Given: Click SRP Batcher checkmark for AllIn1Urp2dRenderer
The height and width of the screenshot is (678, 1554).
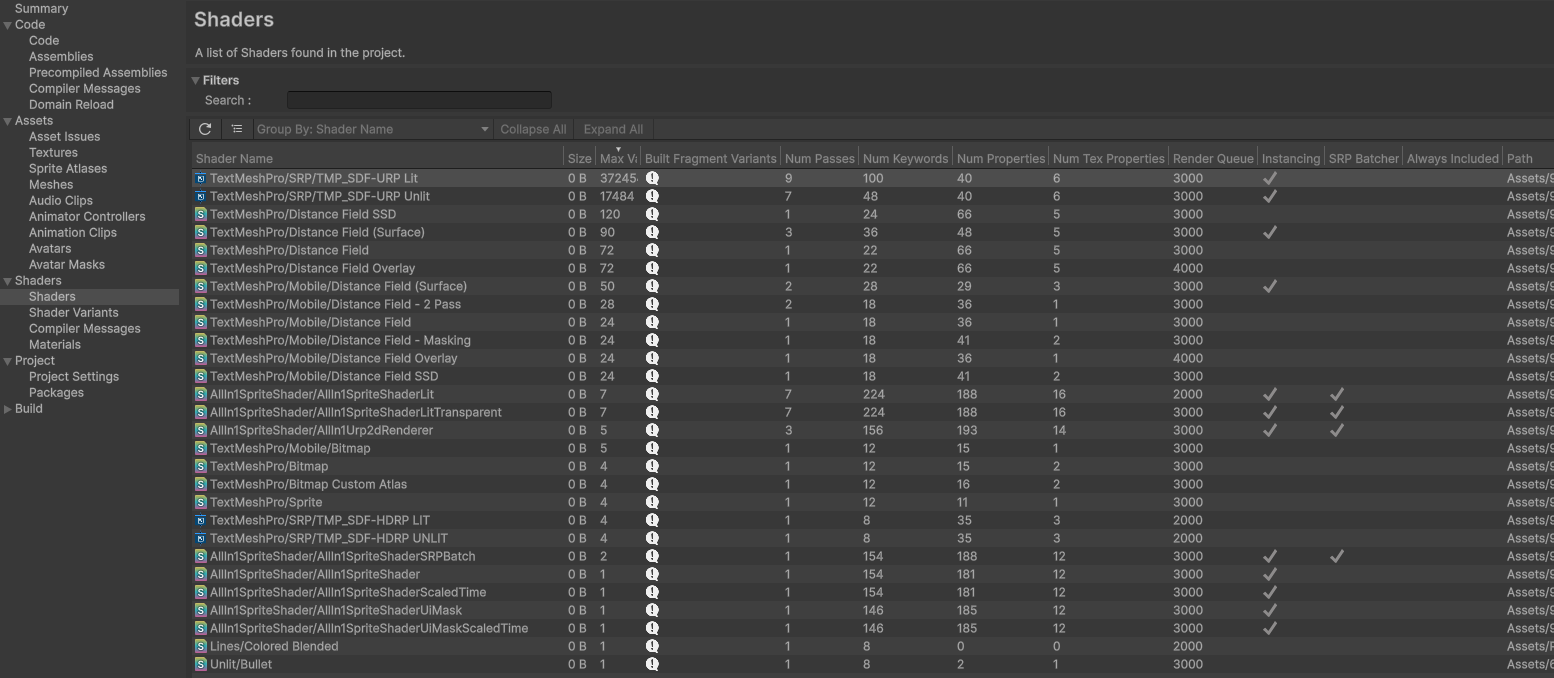Looking at the screenshot, I should point(1337,430).
